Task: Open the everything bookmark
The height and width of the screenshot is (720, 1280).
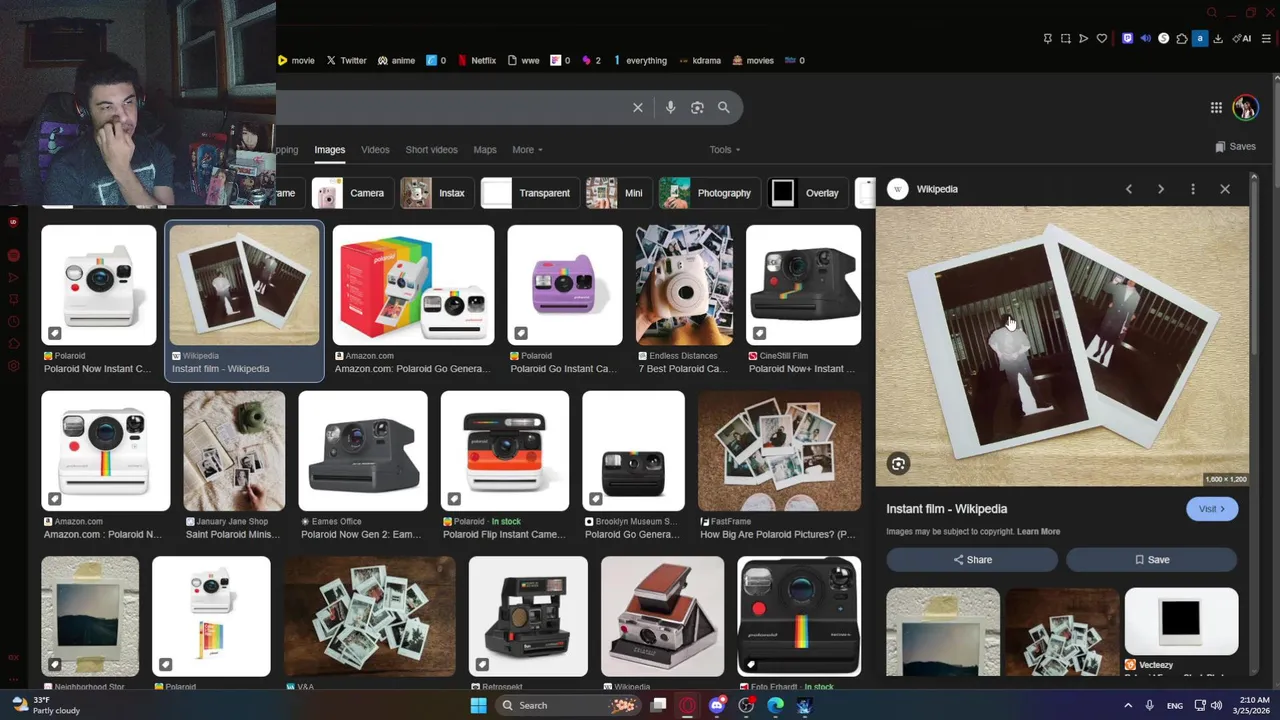Action: coord(640,60)
